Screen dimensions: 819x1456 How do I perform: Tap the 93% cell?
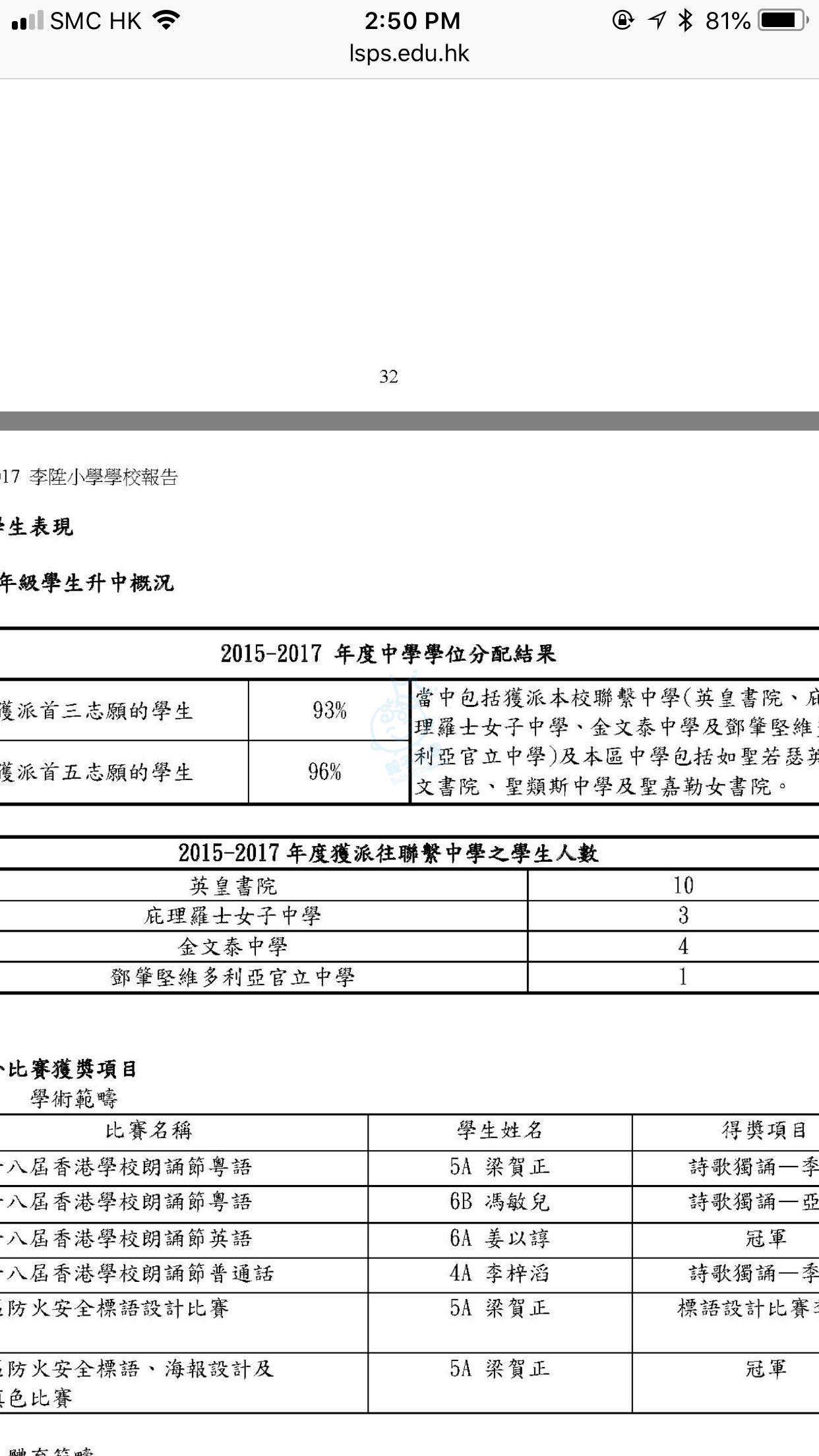pyautogui.click(x=329, y=710)
